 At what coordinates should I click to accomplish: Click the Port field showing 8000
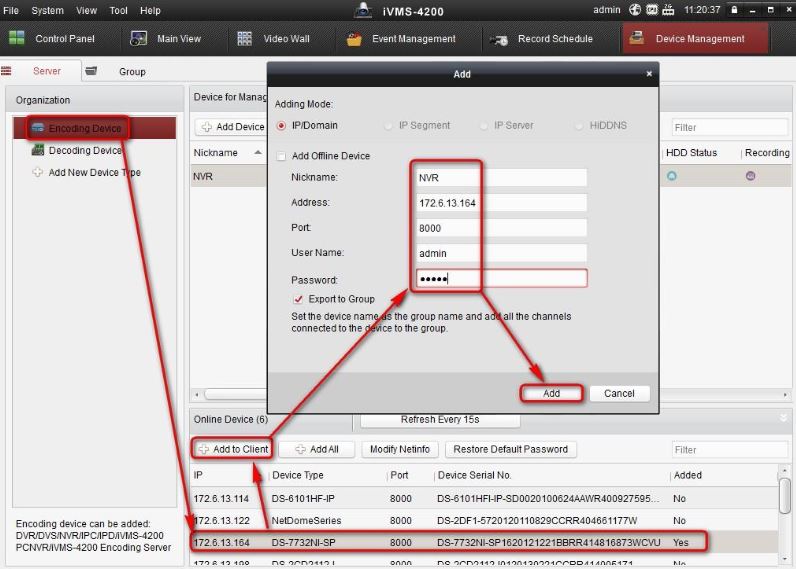point(501,228)
